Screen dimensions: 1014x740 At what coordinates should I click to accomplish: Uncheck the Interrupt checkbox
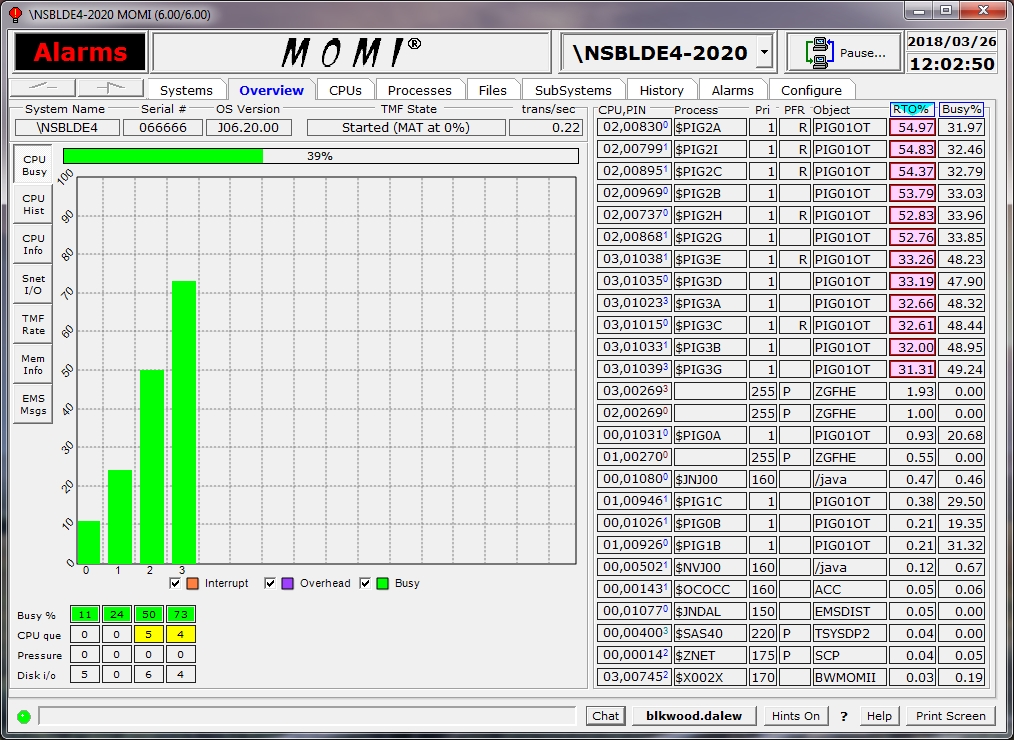(176, 583)
